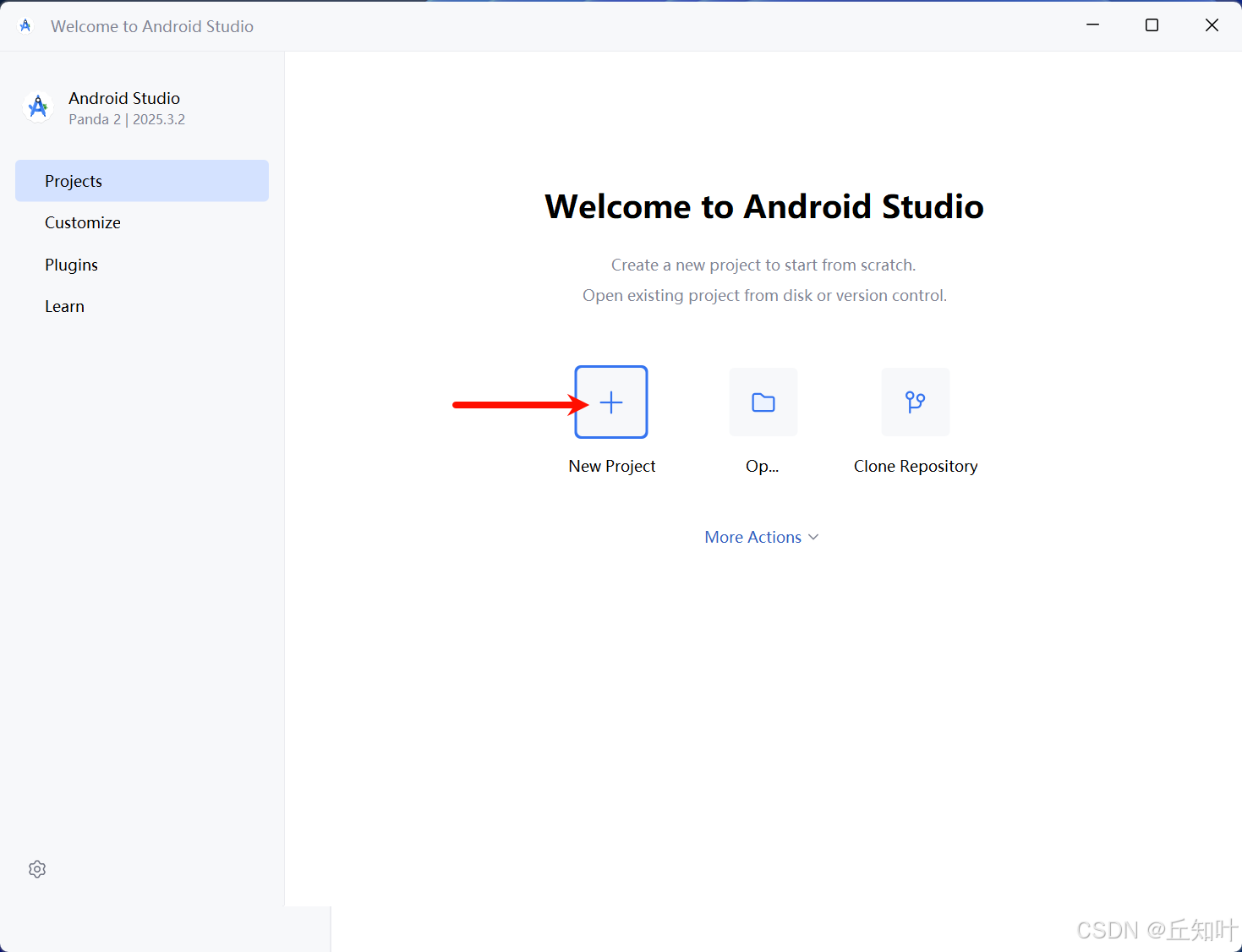Minimize the Welcome window
Image resolution: width=1242 pixels, height=952 pixels.
point(1093,25)
